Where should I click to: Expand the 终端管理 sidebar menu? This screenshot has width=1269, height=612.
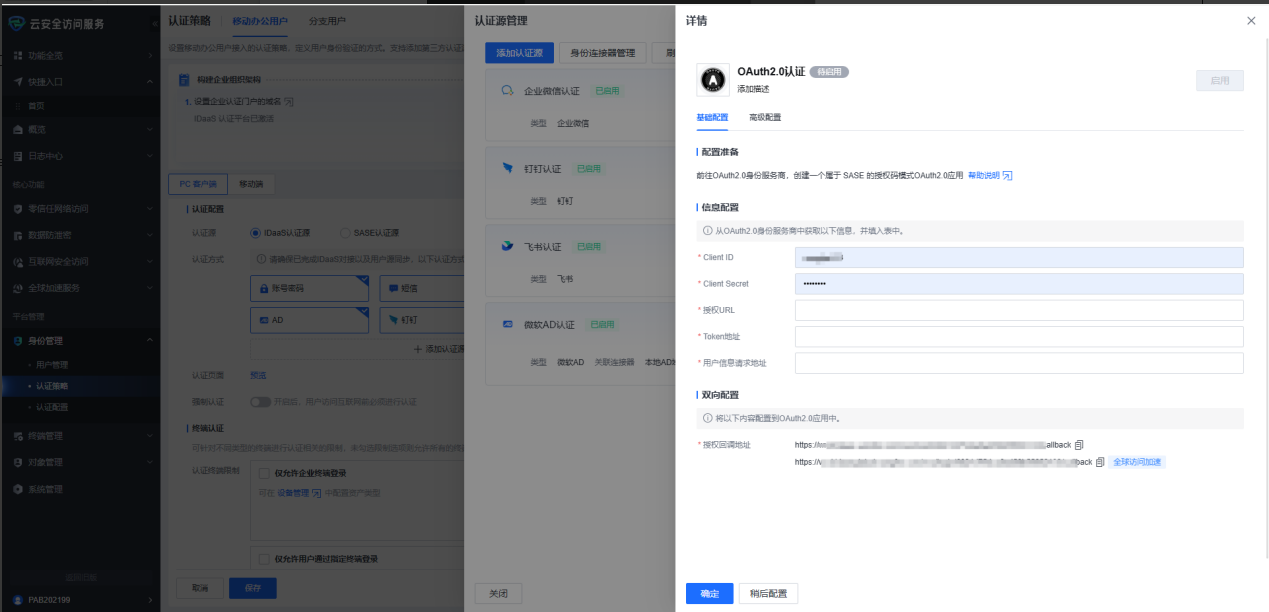tap(149, 436)
